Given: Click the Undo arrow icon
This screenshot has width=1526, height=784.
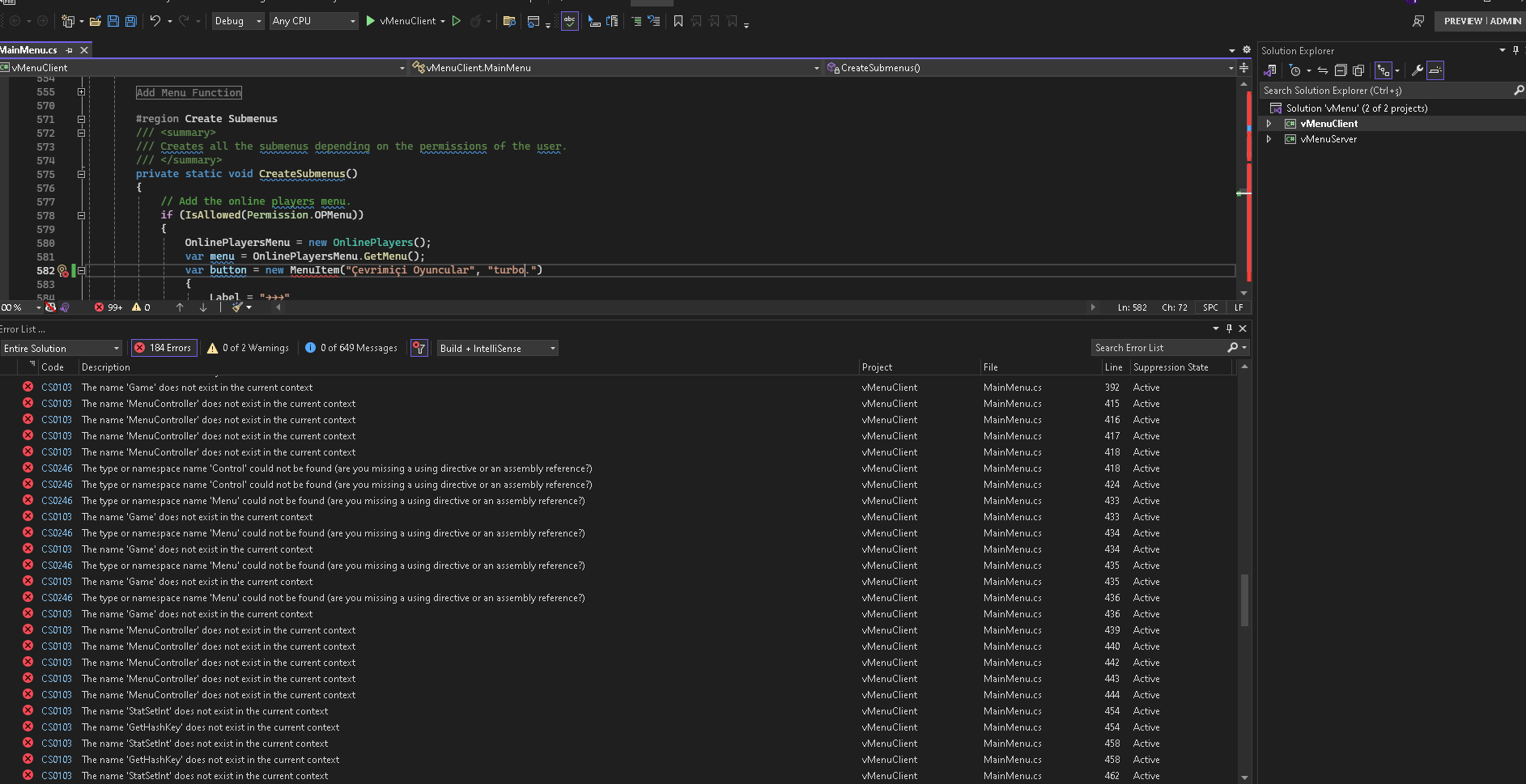Looking at the screenshot, I should [x=155, y=21].
